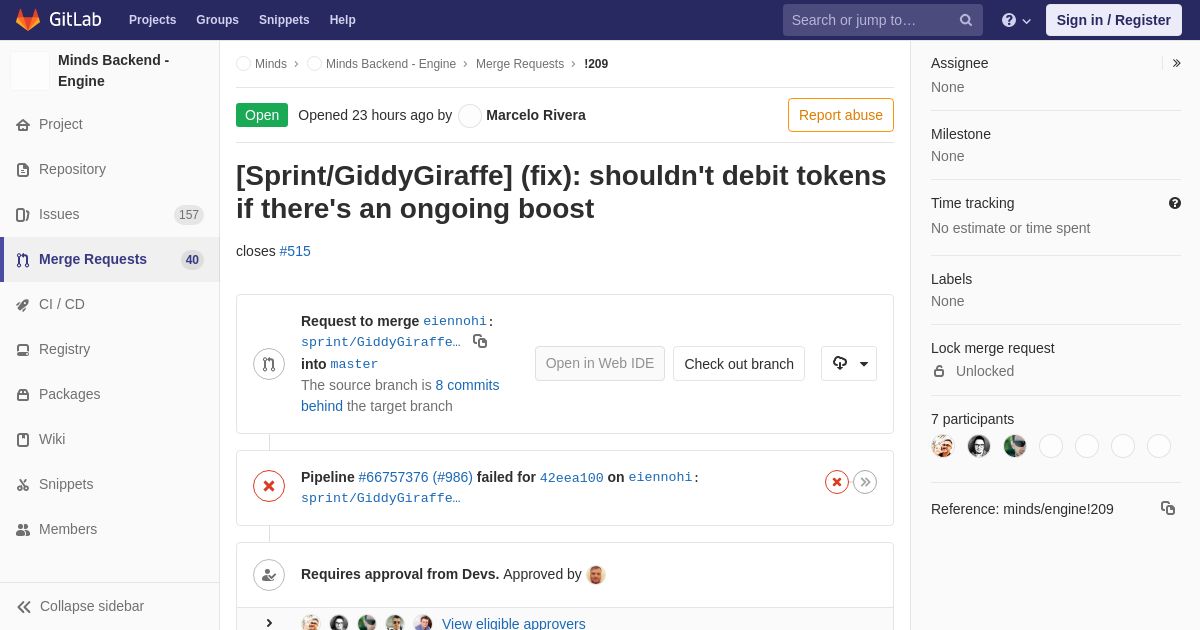The image size is (1200, 630).
Task: Open commit 42eea100 link
Action: coord(572,478)
